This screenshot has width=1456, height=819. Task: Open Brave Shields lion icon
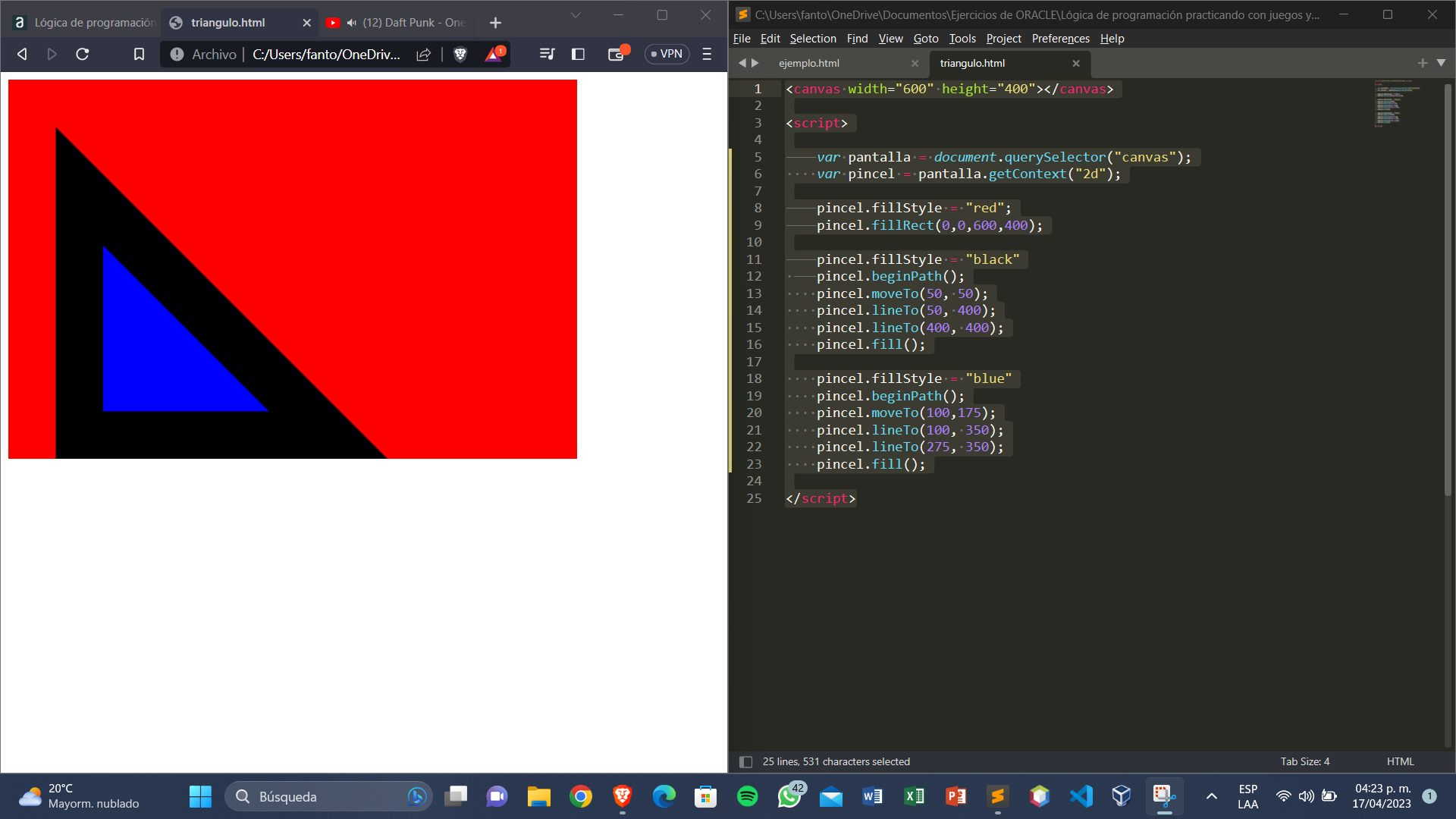click(x=460, y=54)
